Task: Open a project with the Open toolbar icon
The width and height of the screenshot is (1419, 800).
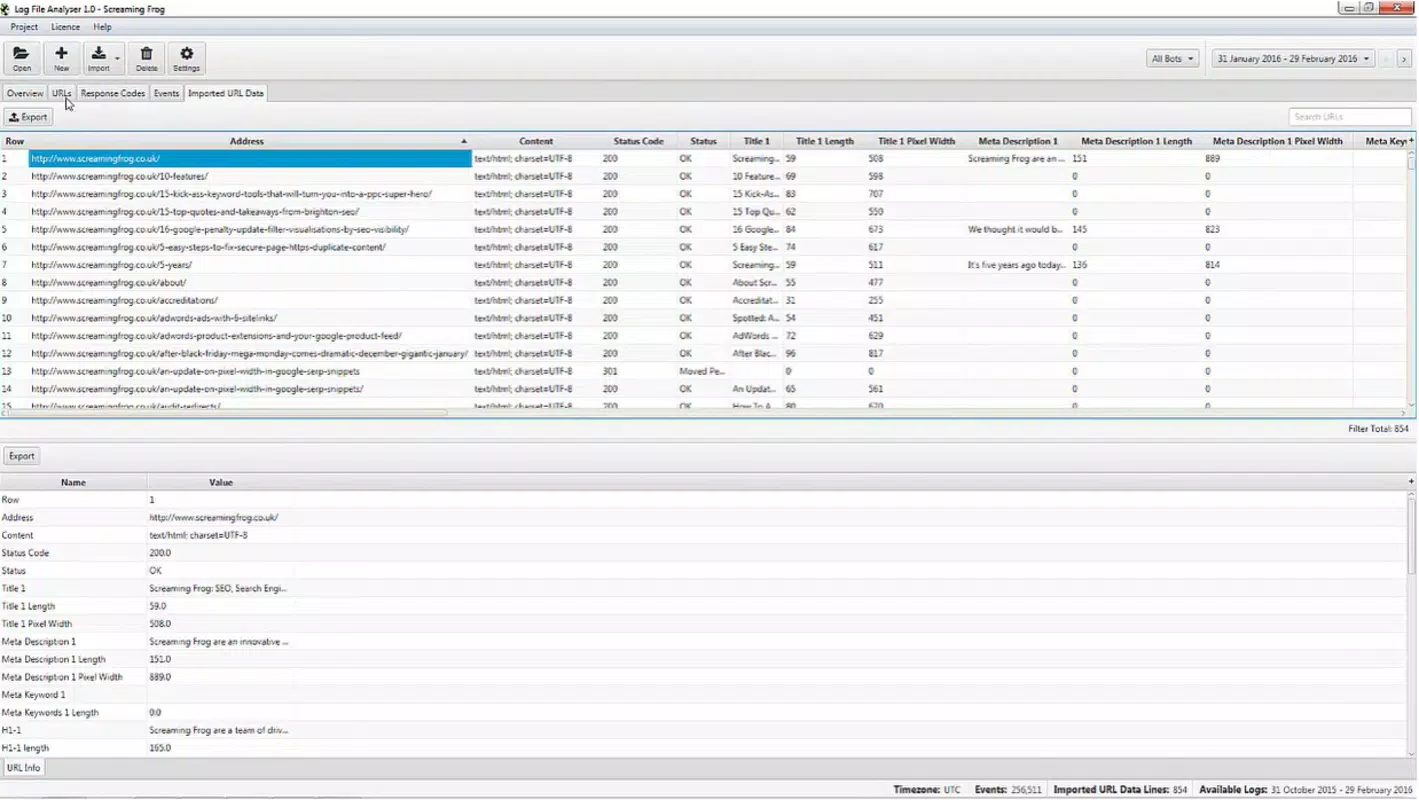Action: click(x=22, y=58)
